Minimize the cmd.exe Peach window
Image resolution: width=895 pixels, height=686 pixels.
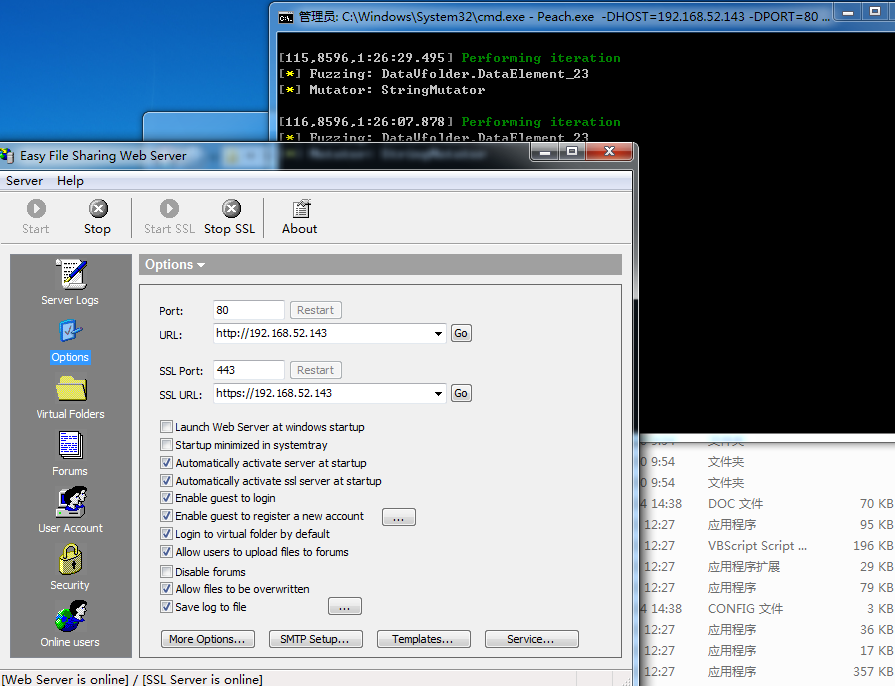coord(848,12)
